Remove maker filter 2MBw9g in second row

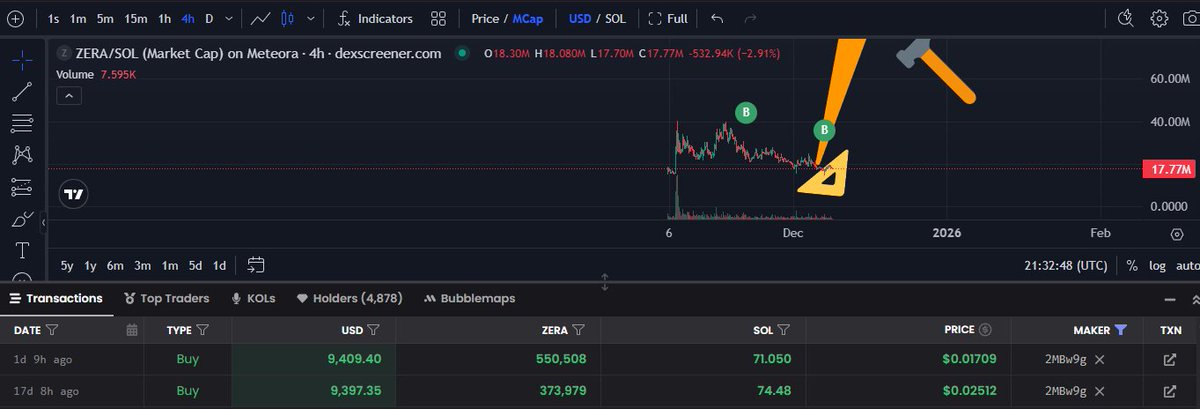[1100, 391]
